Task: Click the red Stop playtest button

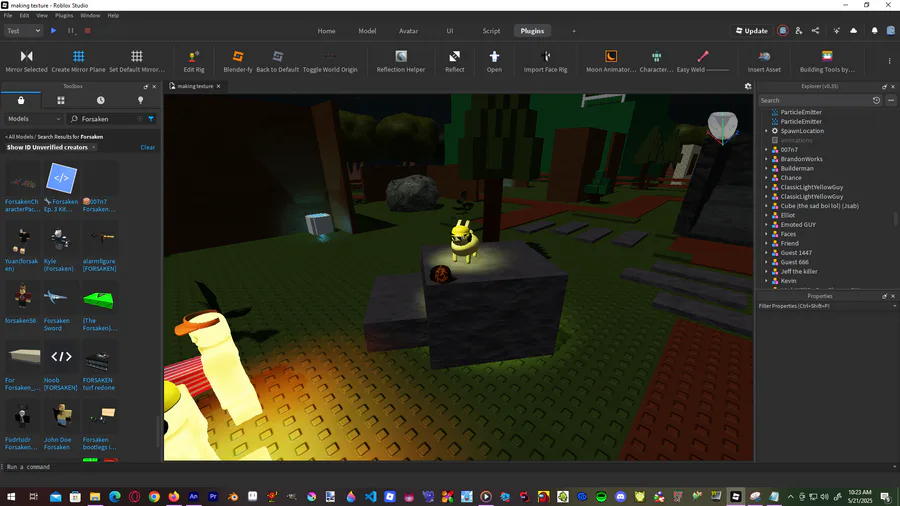Action: click(87, 31)
